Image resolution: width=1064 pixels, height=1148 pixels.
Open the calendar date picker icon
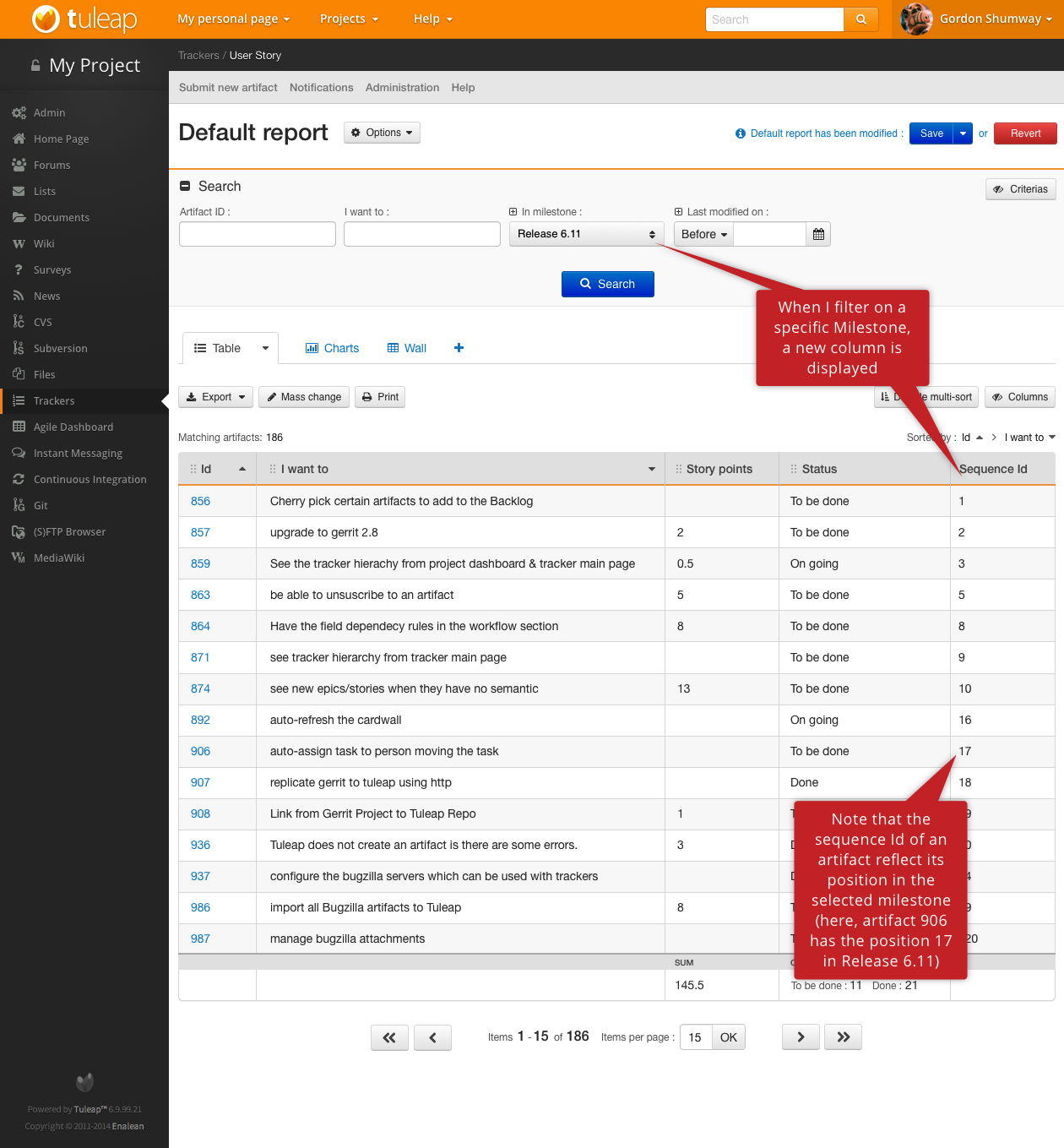click(818, 234)
